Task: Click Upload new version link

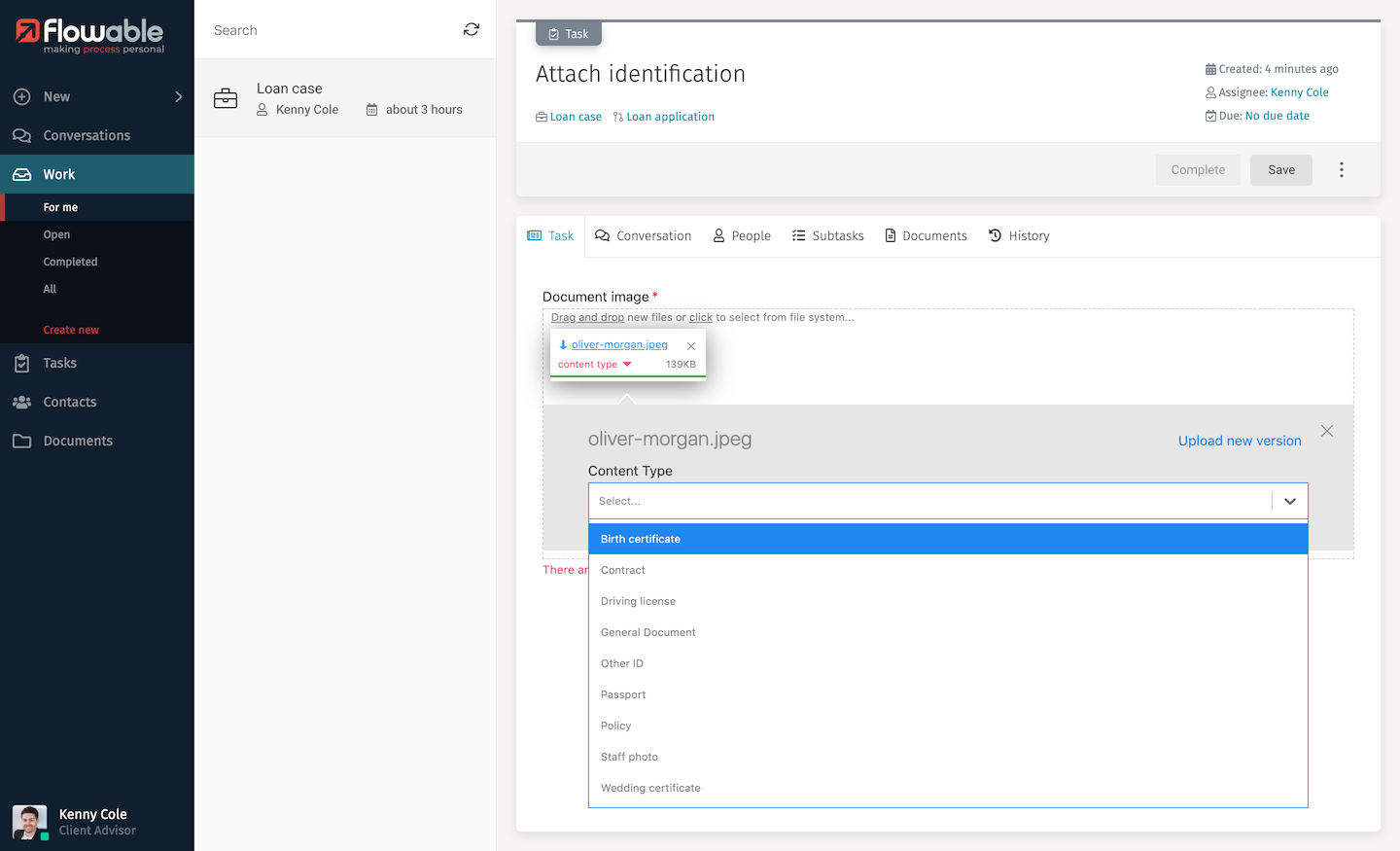Action: [1240, 441]
